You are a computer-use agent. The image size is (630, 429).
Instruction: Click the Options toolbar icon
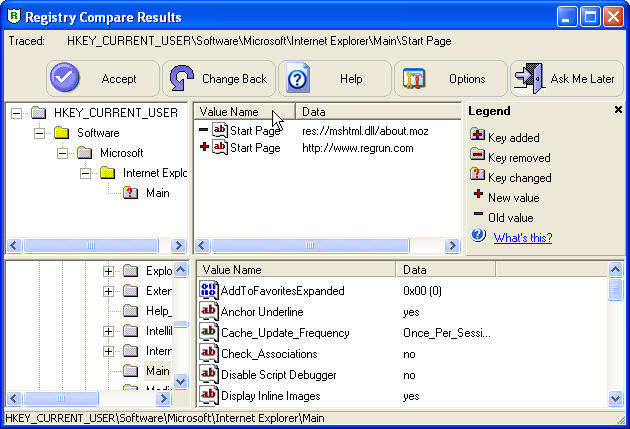pos(415,79)
